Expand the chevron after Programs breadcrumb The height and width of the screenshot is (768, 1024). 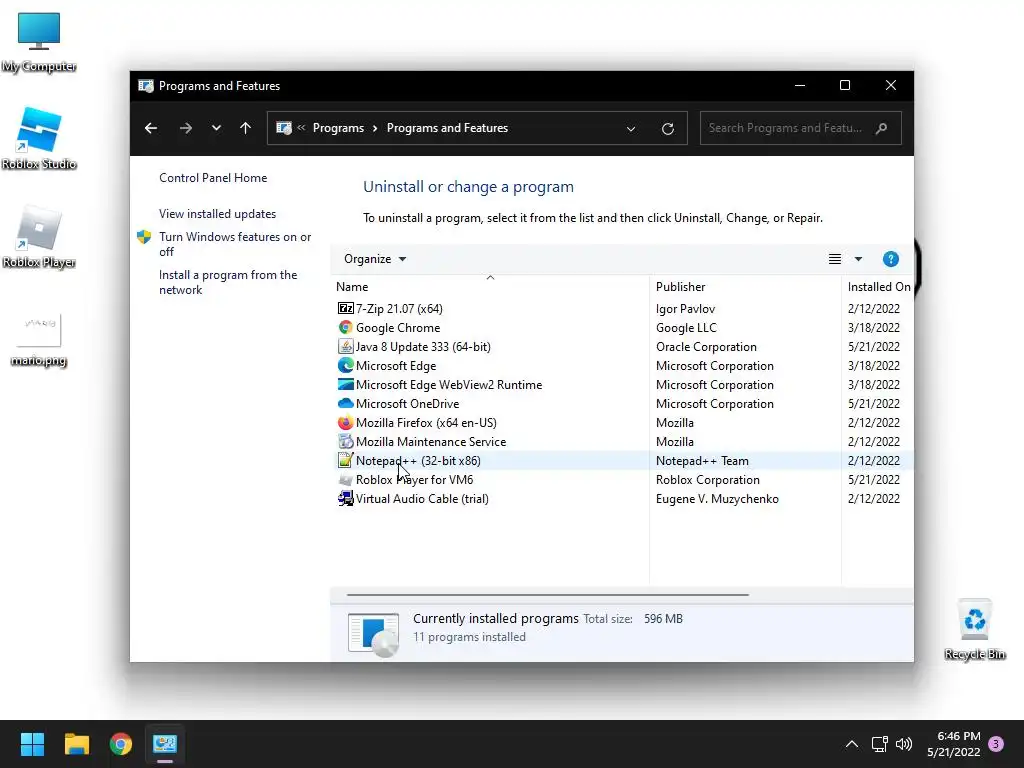click(375, 128)
